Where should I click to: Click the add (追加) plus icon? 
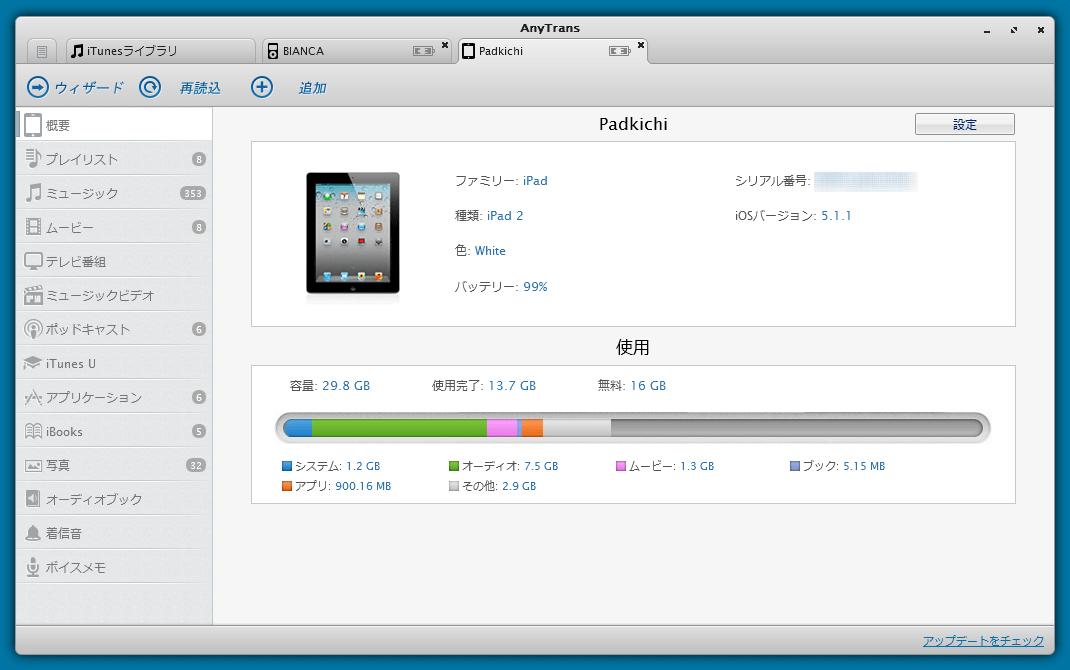(262, 87)
